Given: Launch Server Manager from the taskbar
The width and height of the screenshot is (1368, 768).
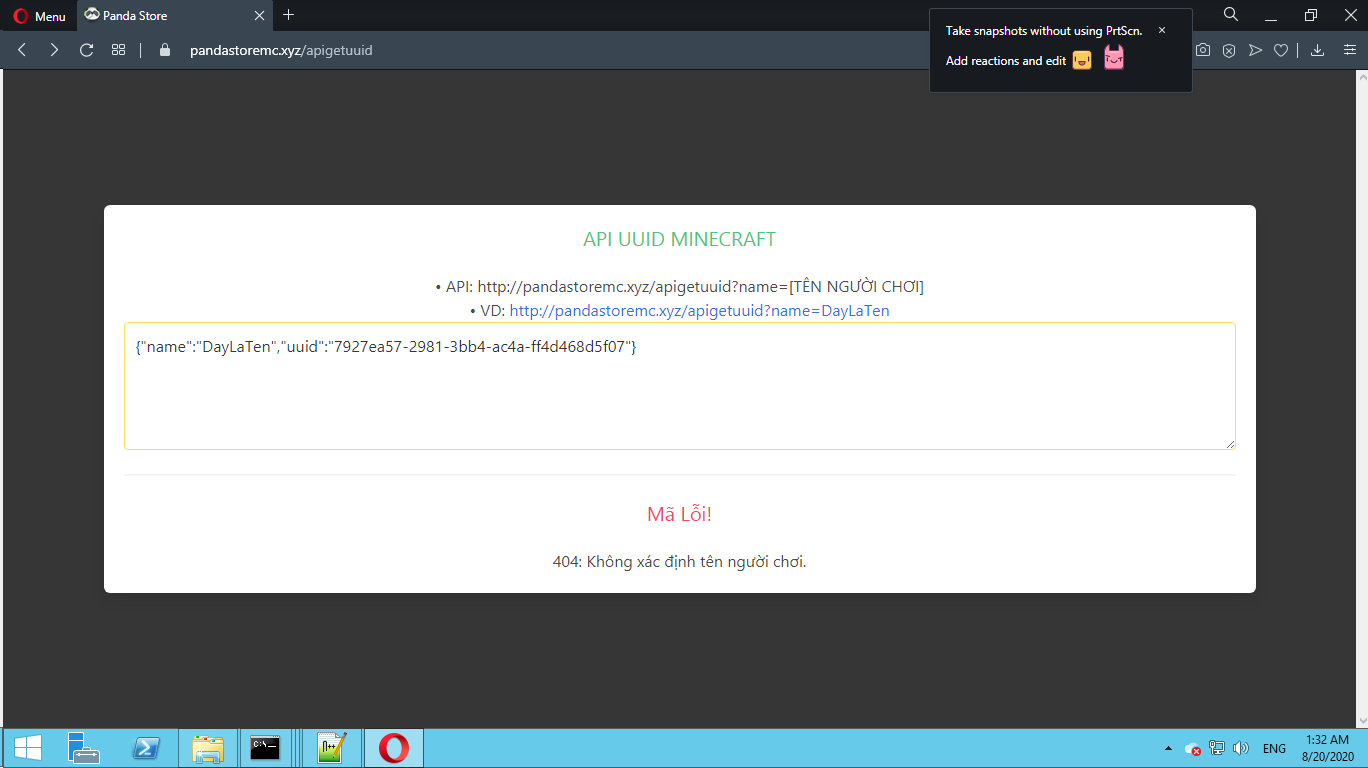Looking at the screenshot, I should coord(84,748).
